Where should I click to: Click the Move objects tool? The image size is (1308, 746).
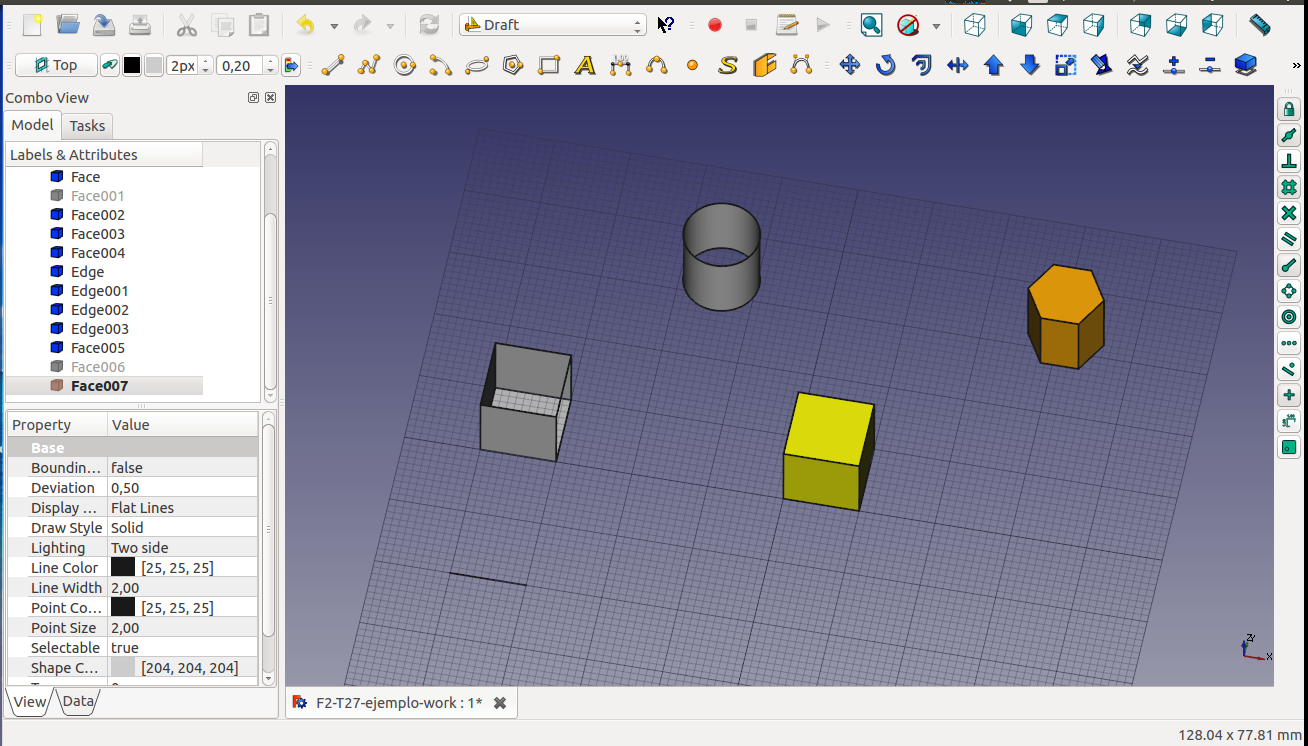tap(850, 66)
